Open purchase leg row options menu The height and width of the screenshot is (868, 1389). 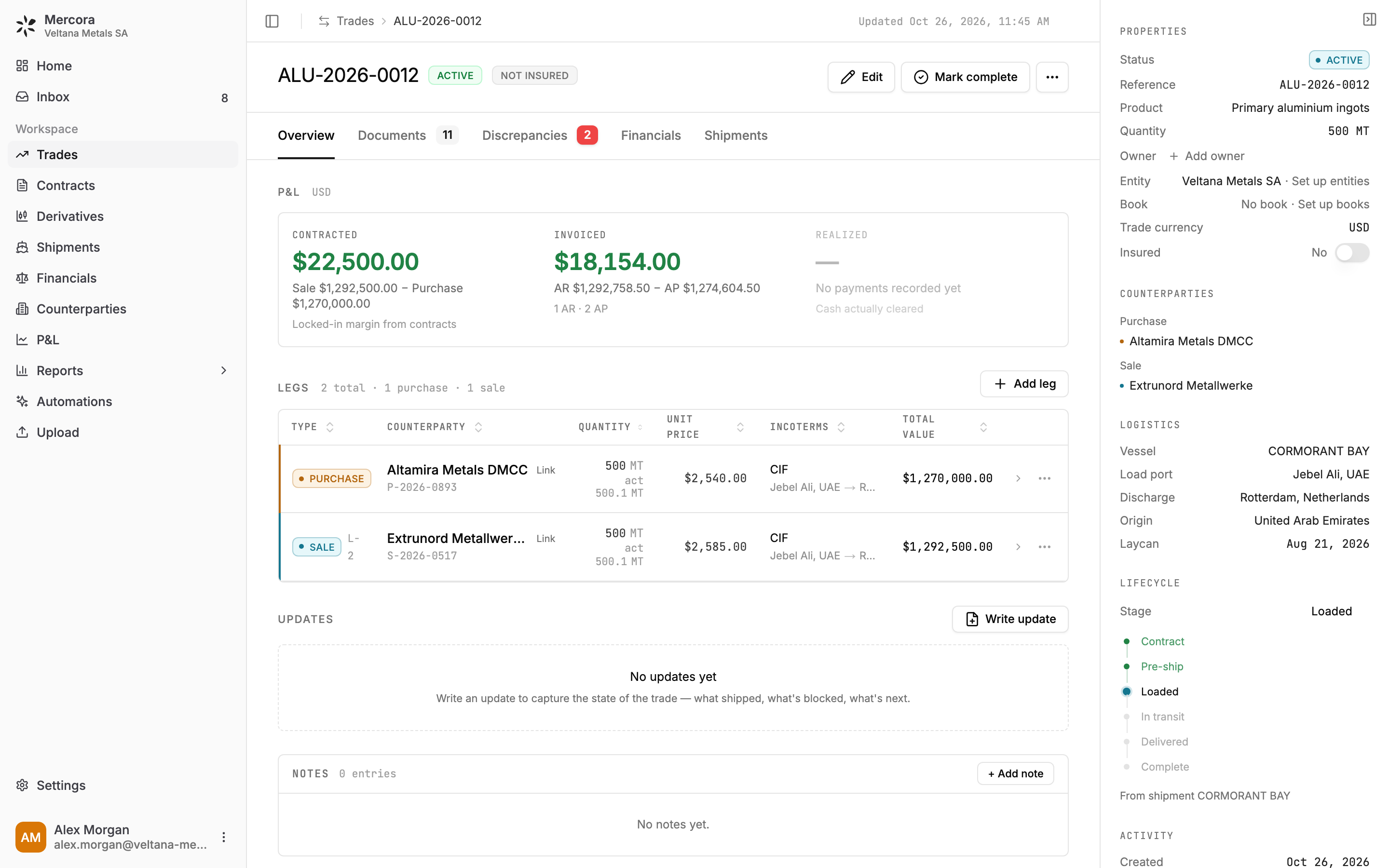(x=1044, y=478)
